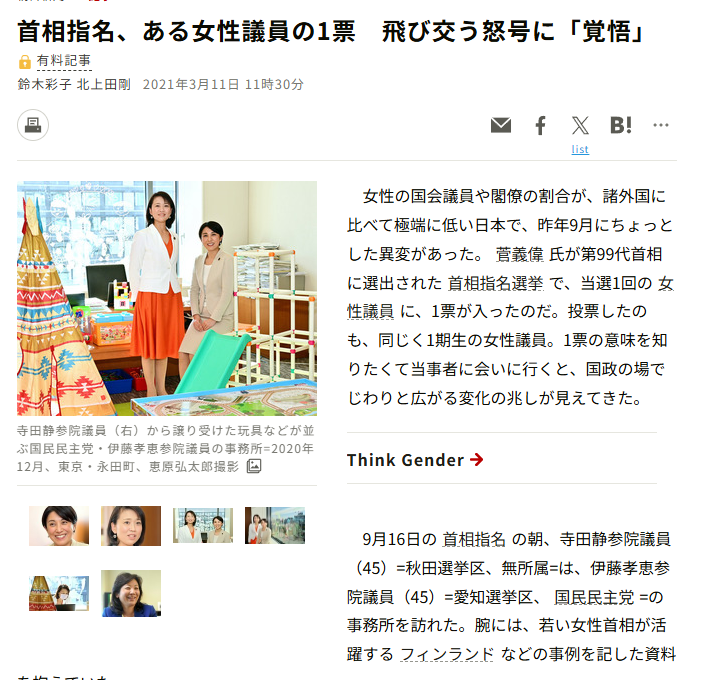The width and height of the screenshot is (728, 680).
Task: Open the more share options ellipsis
Action: 661,125
